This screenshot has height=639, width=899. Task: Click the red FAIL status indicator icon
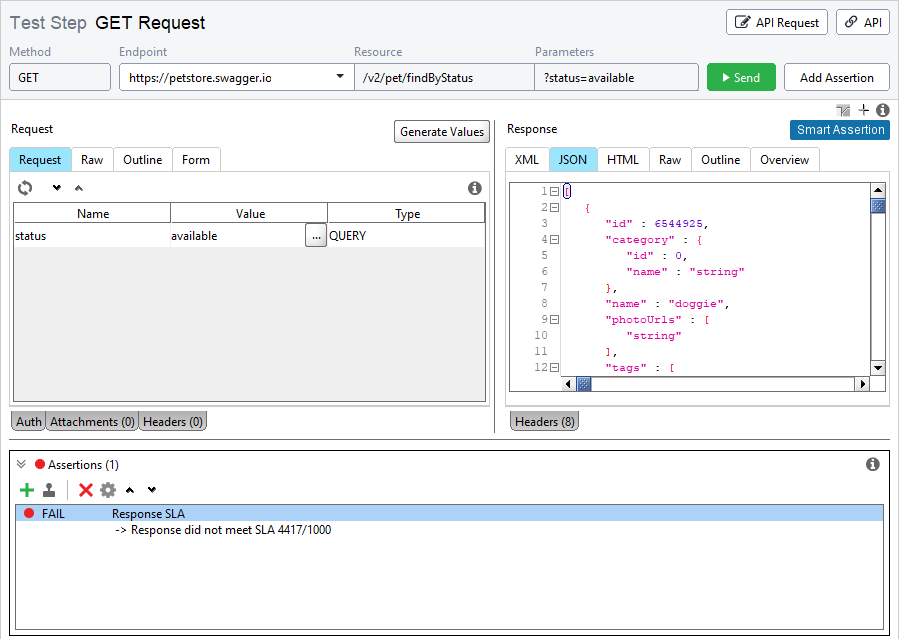coord(29,513)
